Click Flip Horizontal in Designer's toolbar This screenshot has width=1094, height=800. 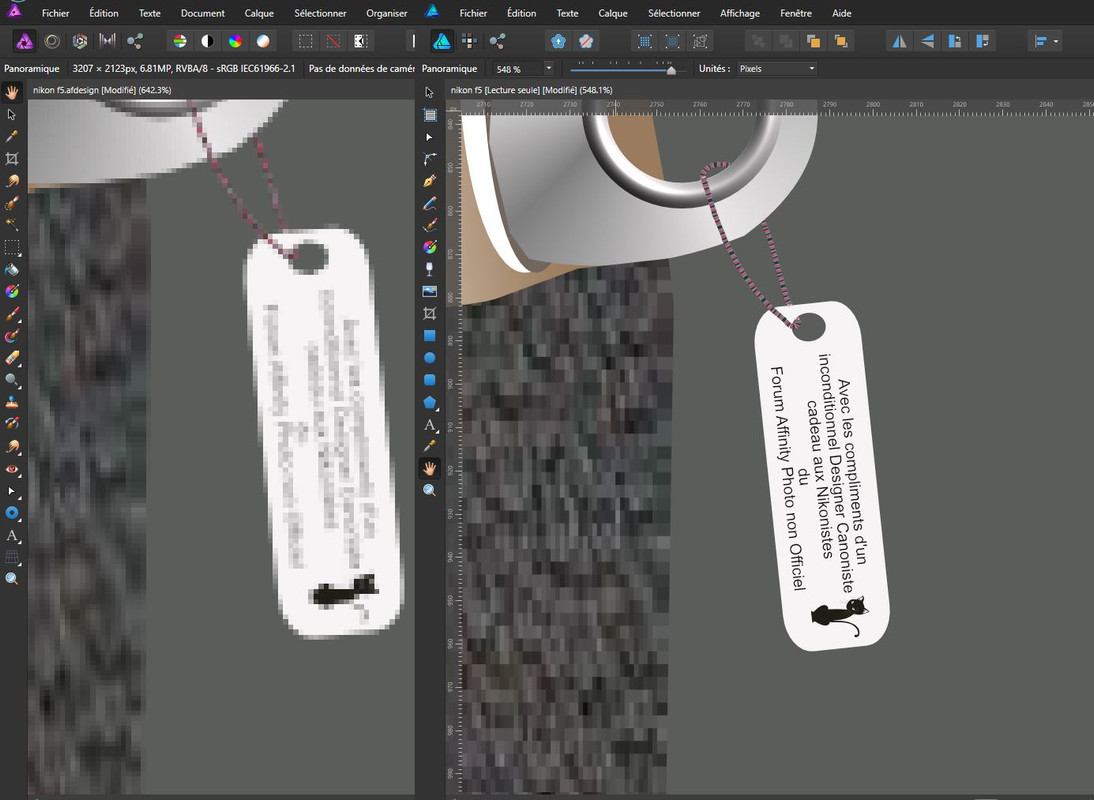(x=900, y=42)
